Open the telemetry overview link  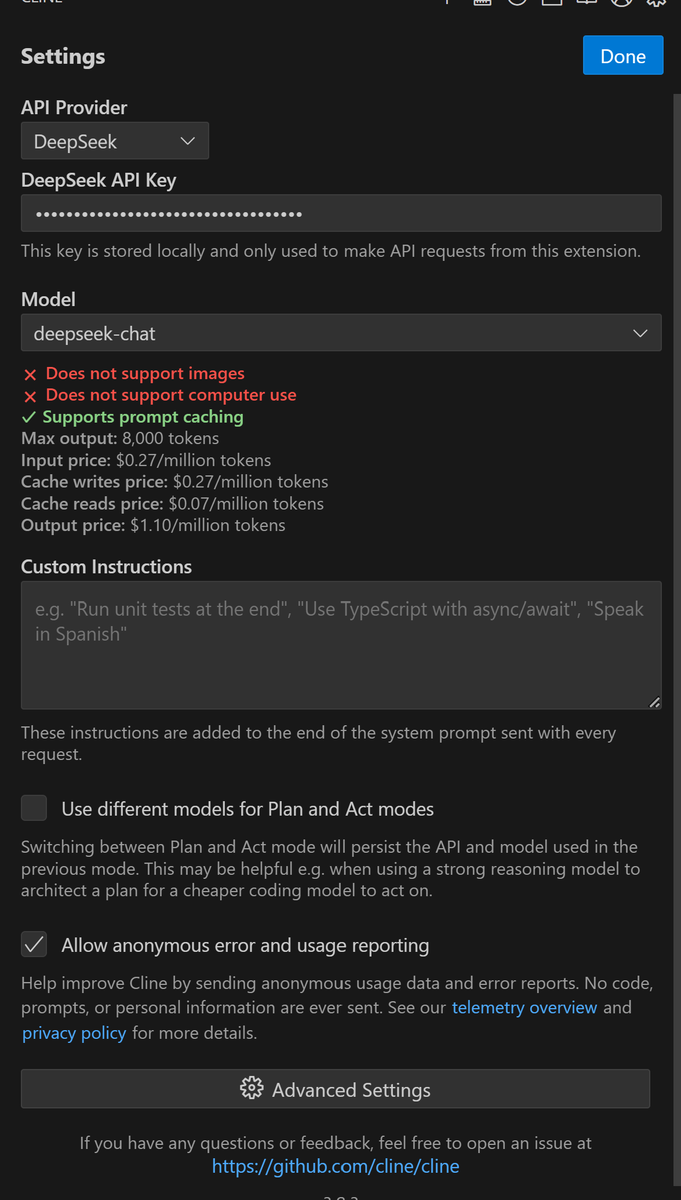pyautogui.click(x=524, y=1007)
